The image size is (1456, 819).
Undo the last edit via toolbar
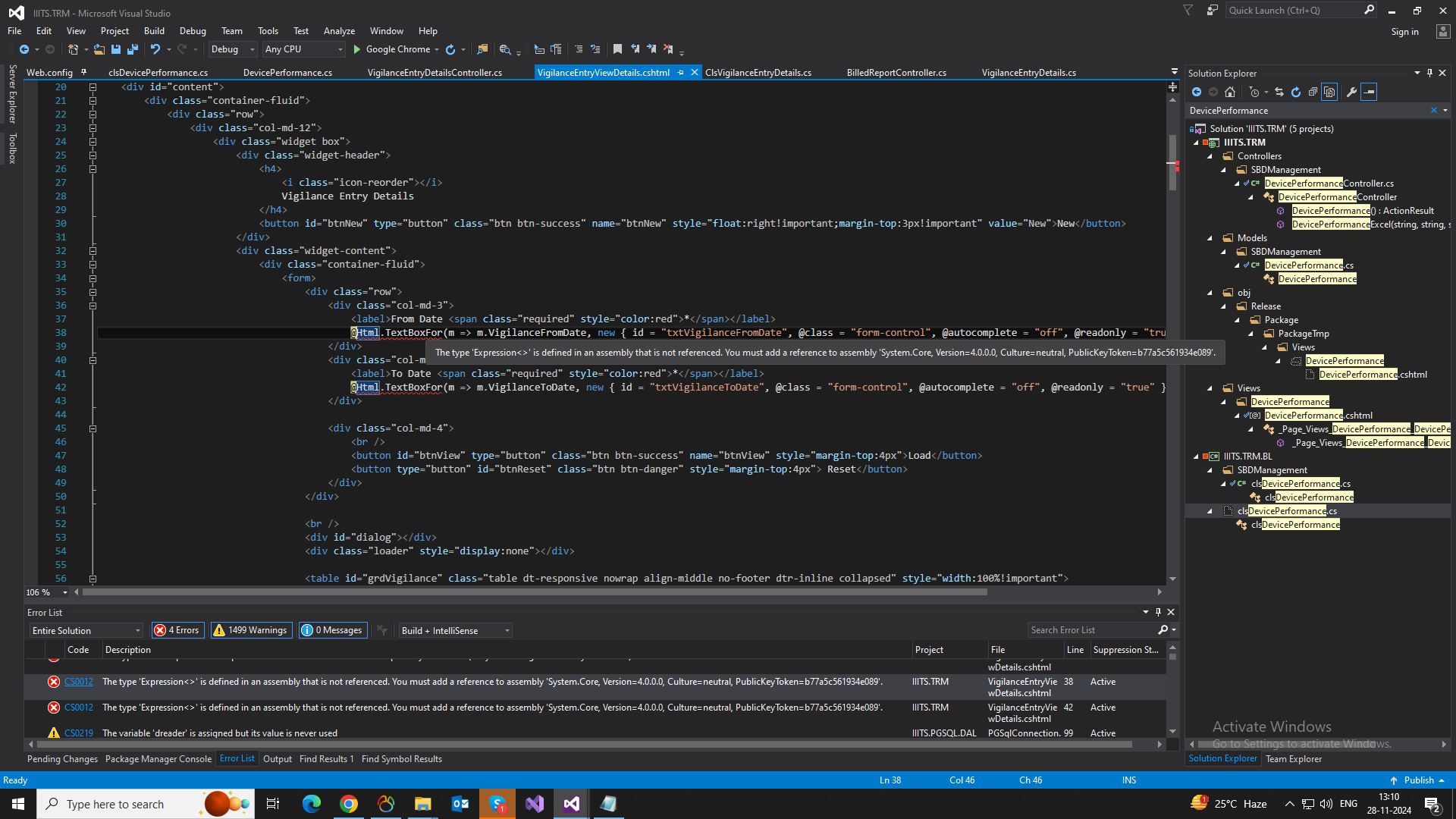155,49
